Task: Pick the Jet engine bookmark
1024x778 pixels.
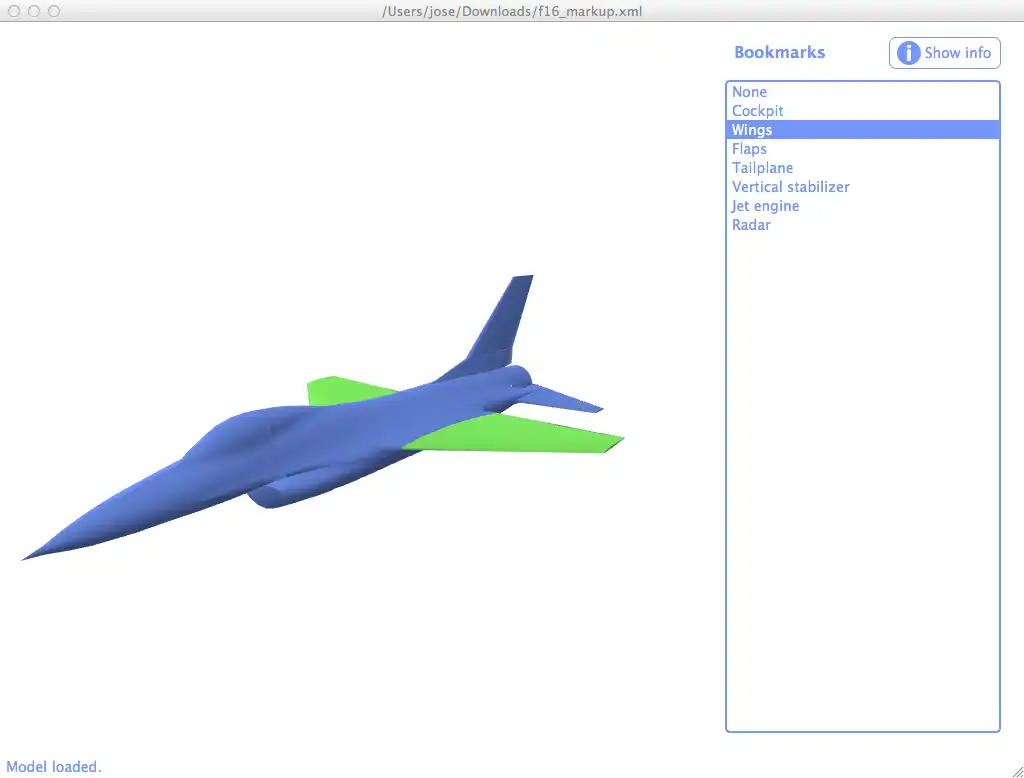Action: (x=863, y=206)
